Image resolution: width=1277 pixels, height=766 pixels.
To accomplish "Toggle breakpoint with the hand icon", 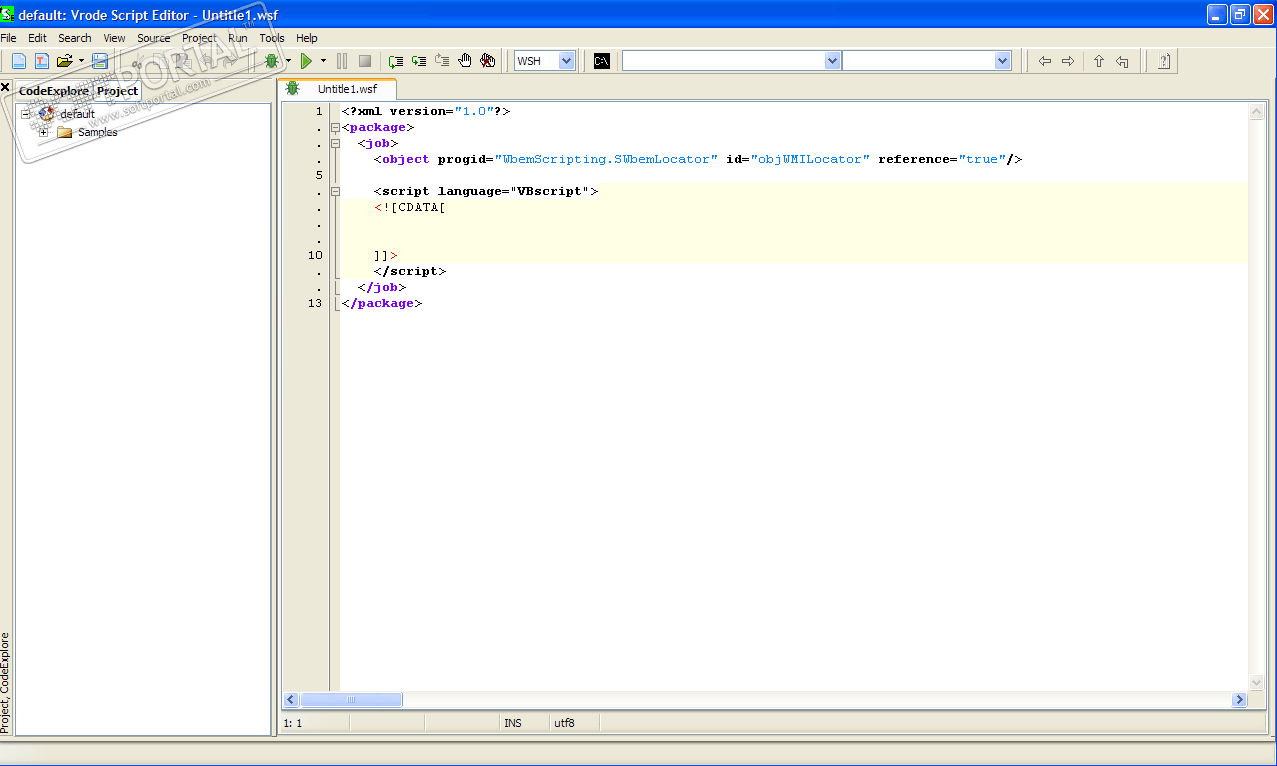I will click(465, 61).
